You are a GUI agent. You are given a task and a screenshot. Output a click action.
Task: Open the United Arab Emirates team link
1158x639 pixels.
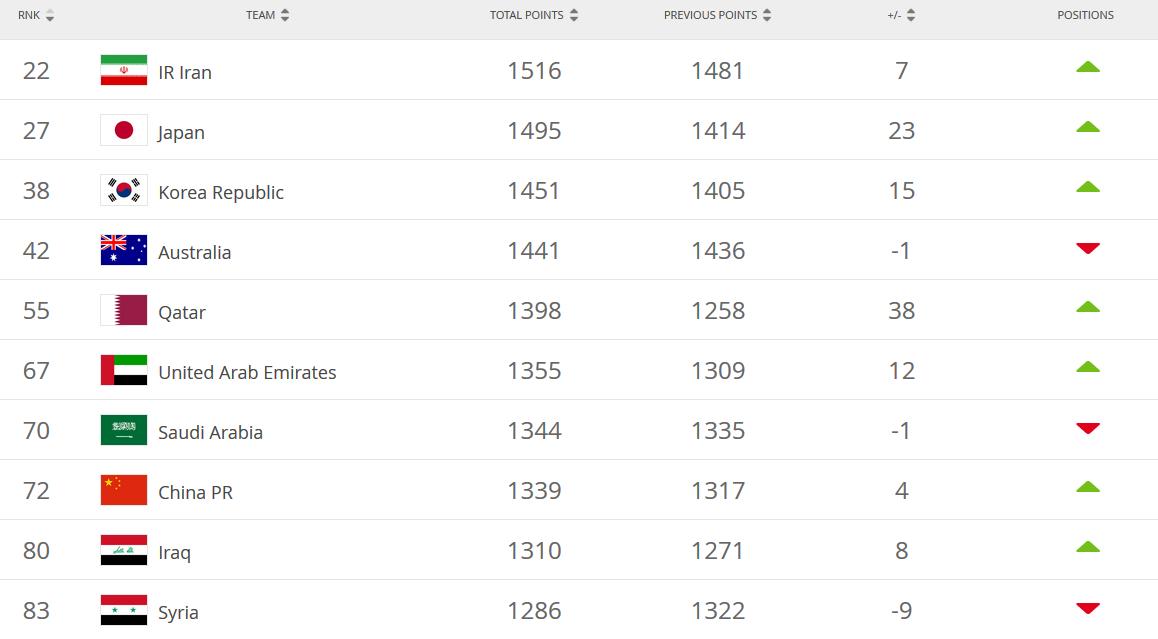click(x=247, y=372)
